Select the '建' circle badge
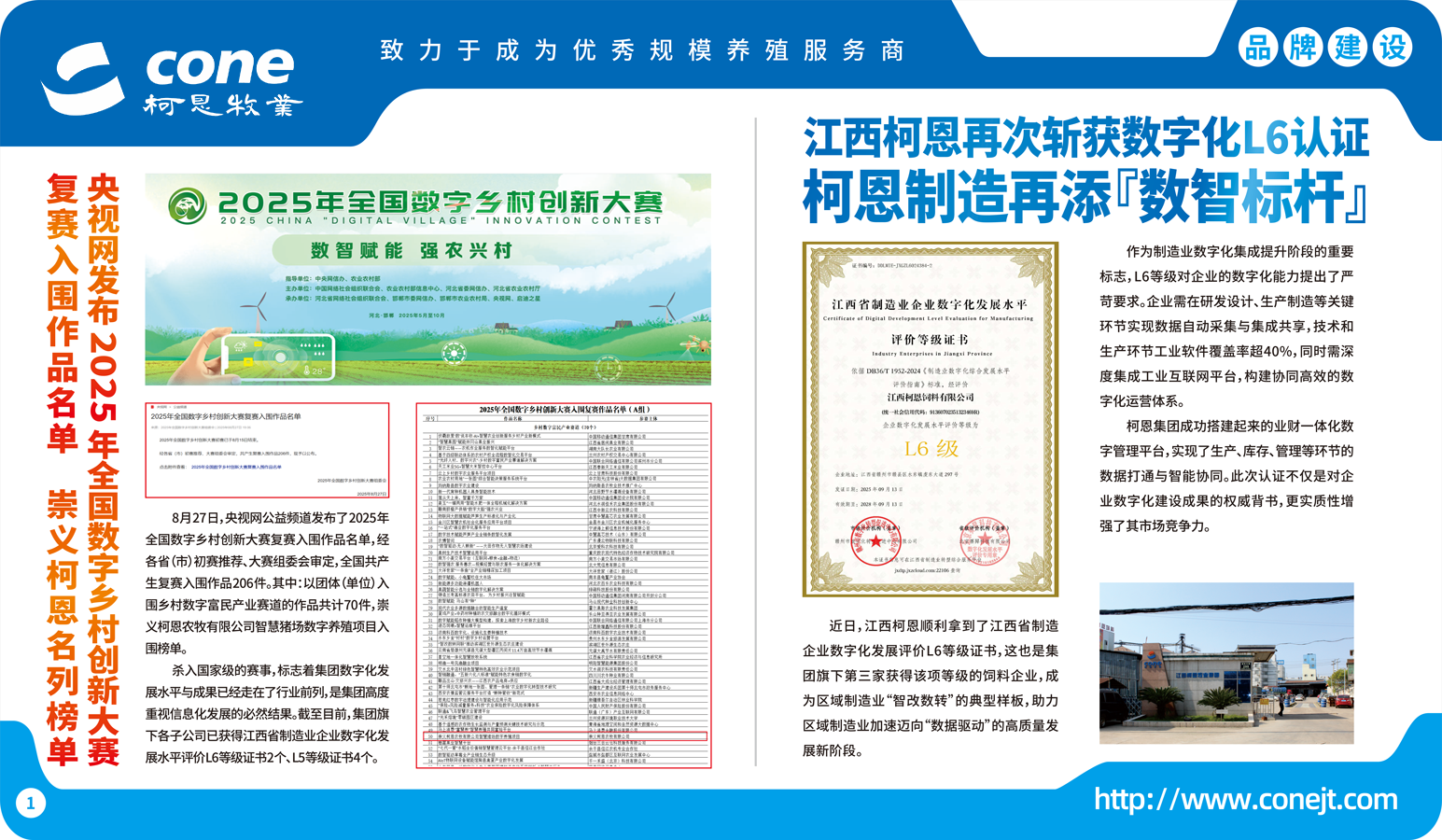The image size is (1442, 840). [x=1349, y=47]
